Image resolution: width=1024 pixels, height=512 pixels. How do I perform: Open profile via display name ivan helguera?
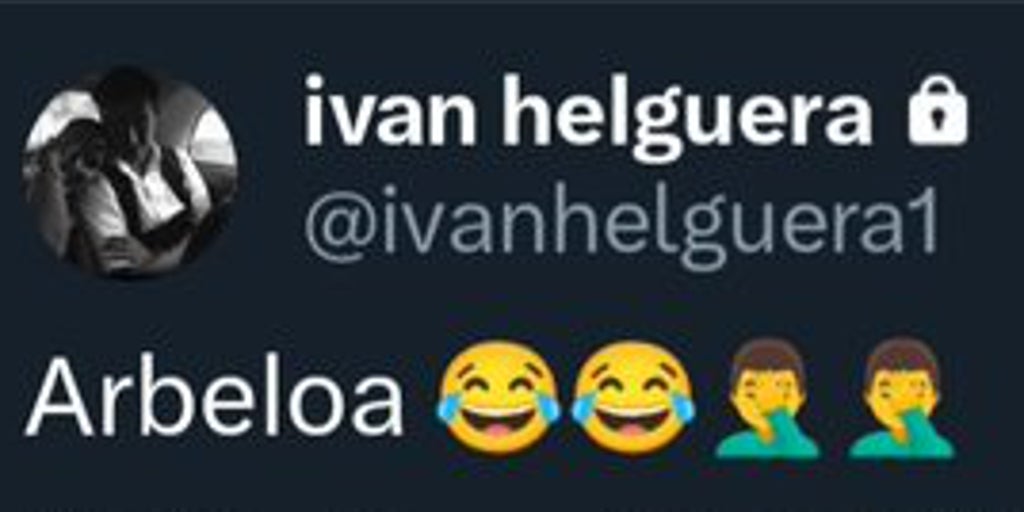tap(587, 116)
